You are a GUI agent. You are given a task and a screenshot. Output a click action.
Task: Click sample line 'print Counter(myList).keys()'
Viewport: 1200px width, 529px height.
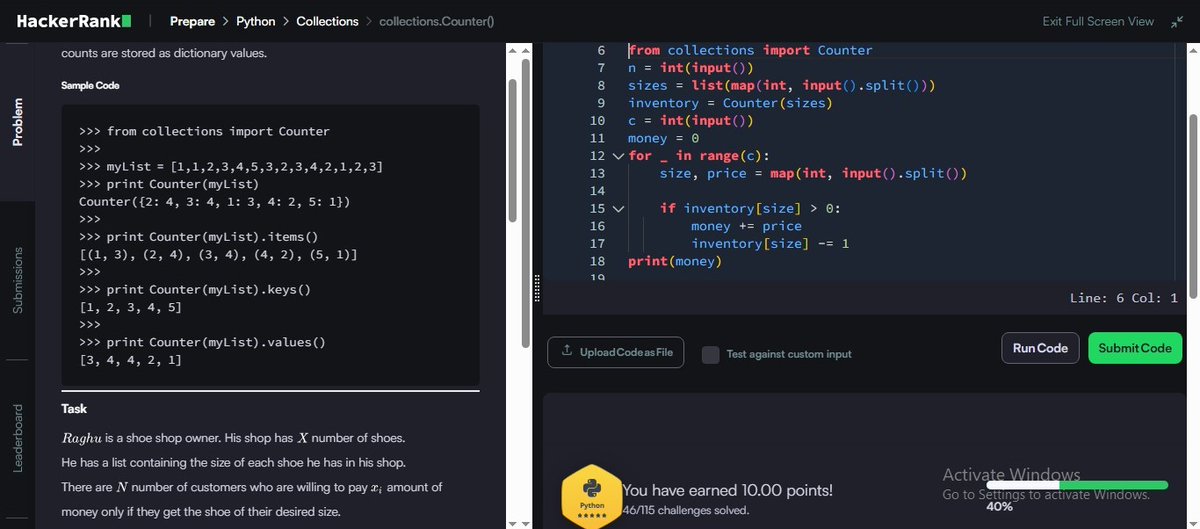[209, 290]
